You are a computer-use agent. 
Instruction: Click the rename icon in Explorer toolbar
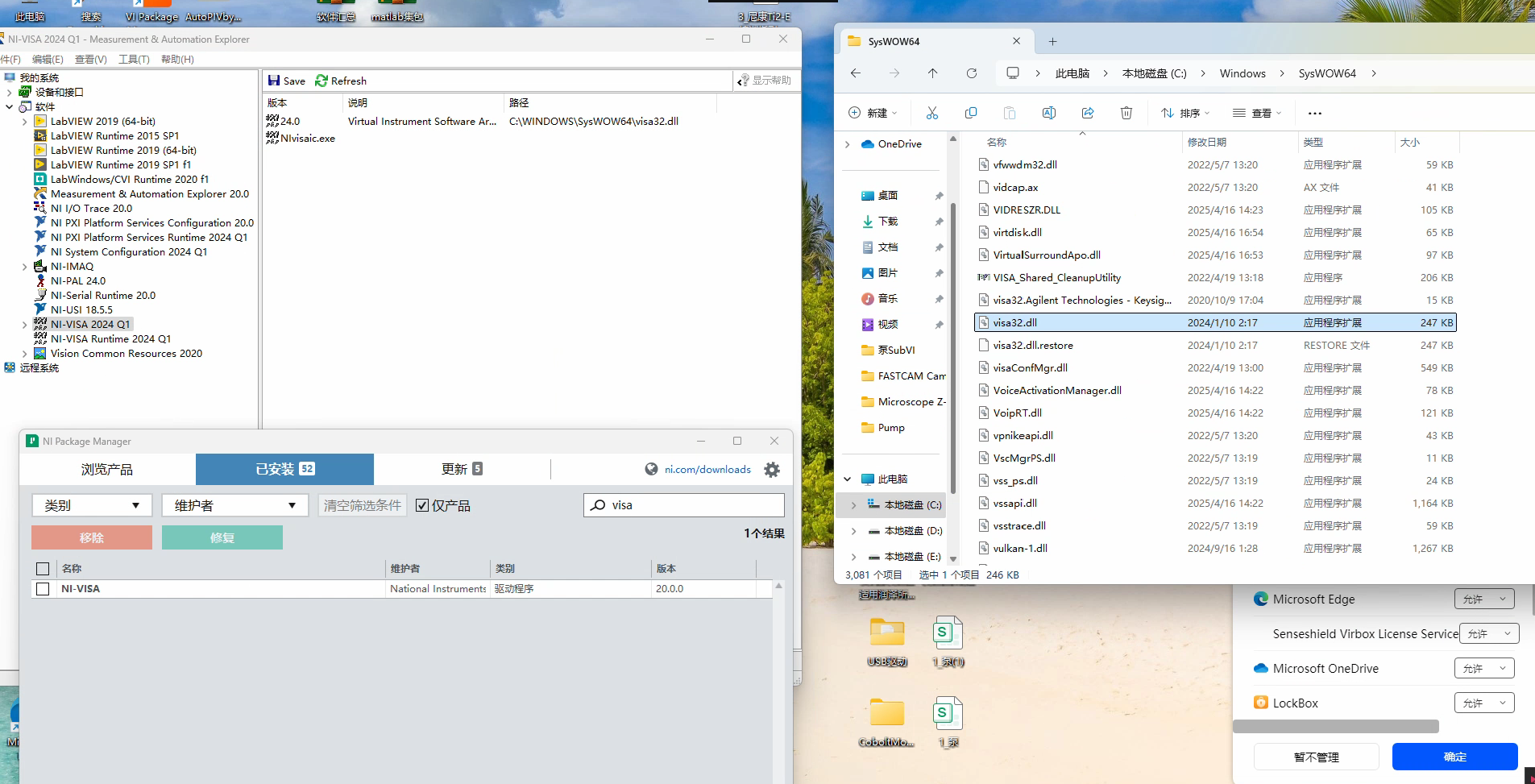coord(1049,113)
